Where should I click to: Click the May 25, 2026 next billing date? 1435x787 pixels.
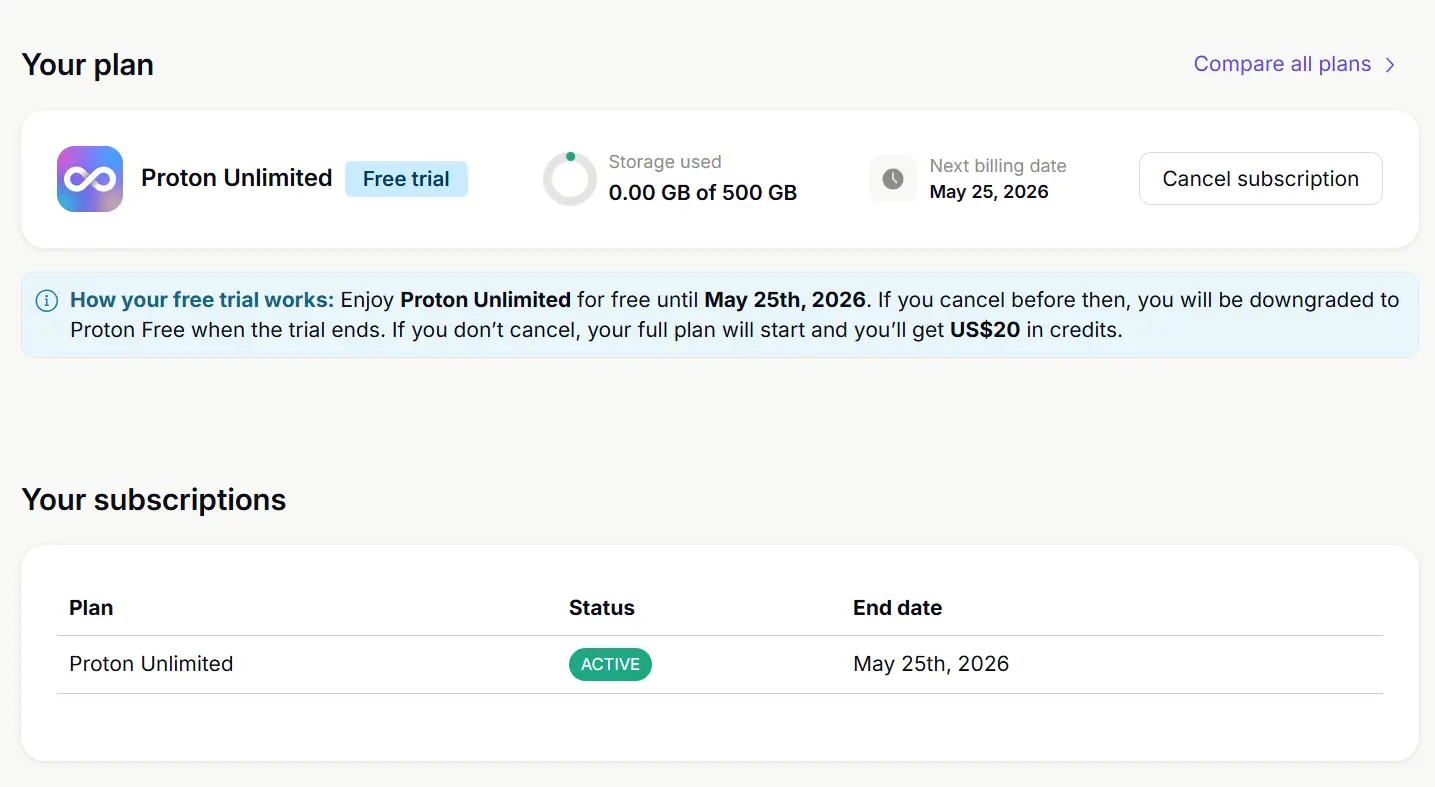click(x=989, y=192)
